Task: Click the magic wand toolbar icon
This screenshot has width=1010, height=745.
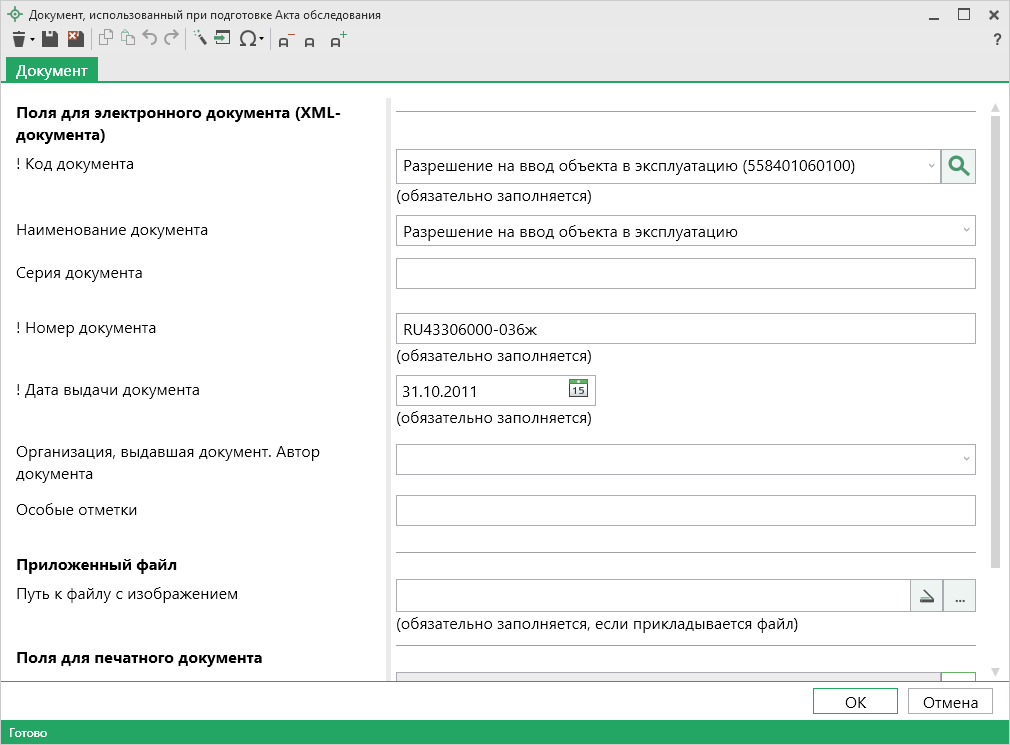Action: (x=199, y=39)
